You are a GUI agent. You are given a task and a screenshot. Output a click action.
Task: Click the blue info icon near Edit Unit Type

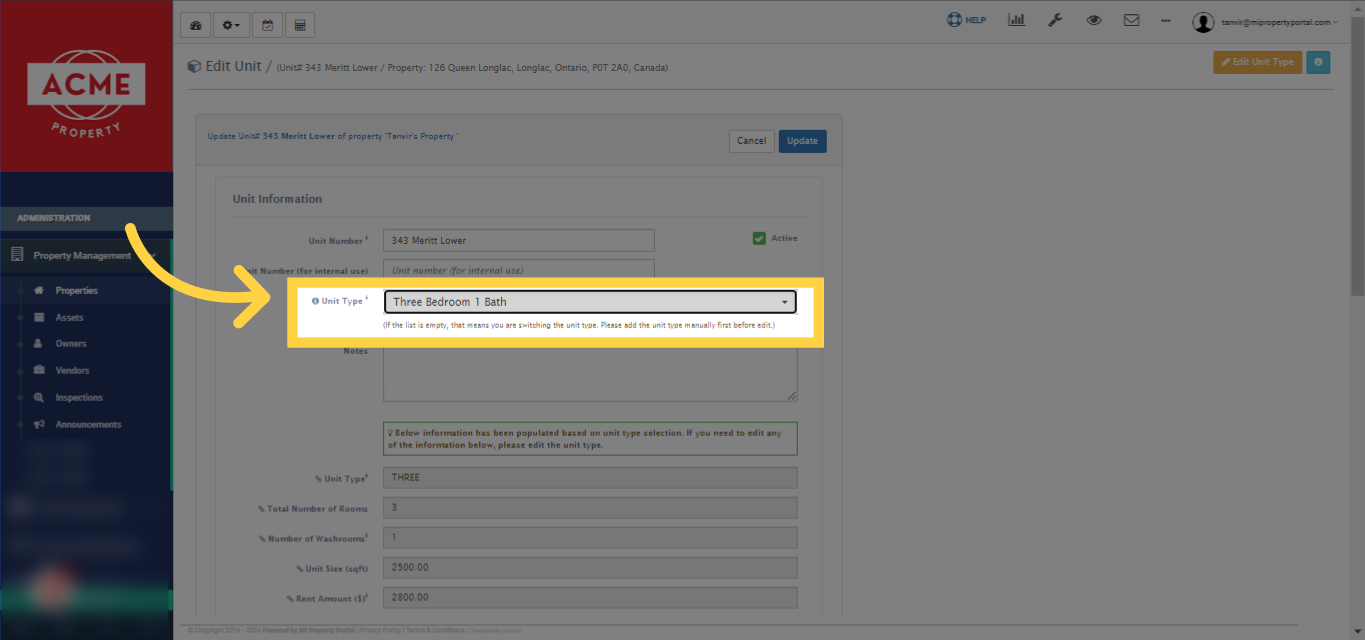[x=1317, y=62]
